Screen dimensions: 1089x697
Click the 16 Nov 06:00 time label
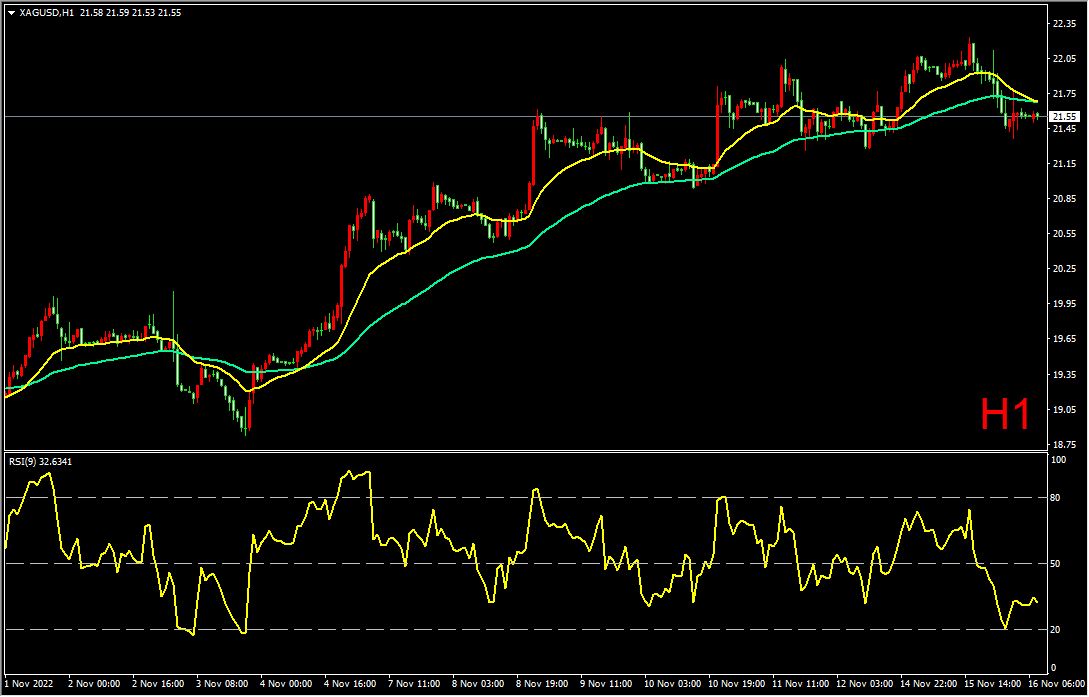1056,684
